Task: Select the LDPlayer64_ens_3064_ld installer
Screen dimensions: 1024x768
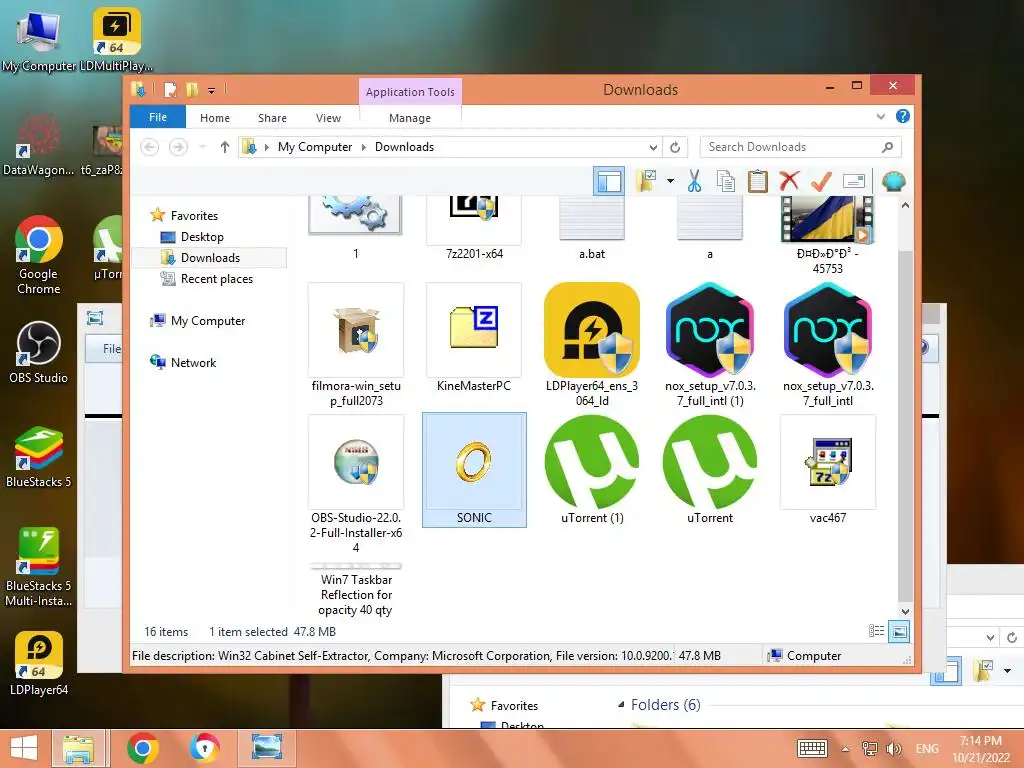Action: pos(592,345)
